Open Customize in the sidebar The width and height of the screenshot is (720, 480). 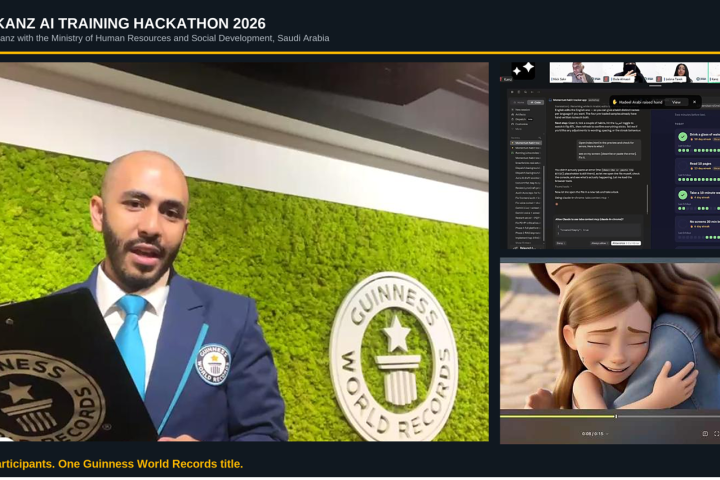click(x=520, y=124)
